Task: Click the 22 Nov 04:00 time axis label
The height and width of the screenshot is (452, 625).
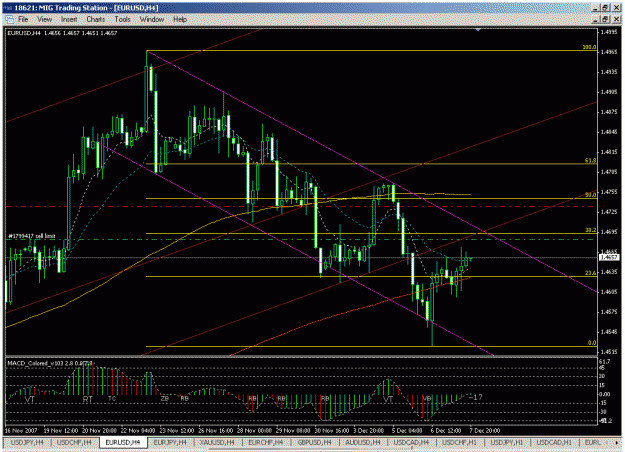Action: point(138,430)
